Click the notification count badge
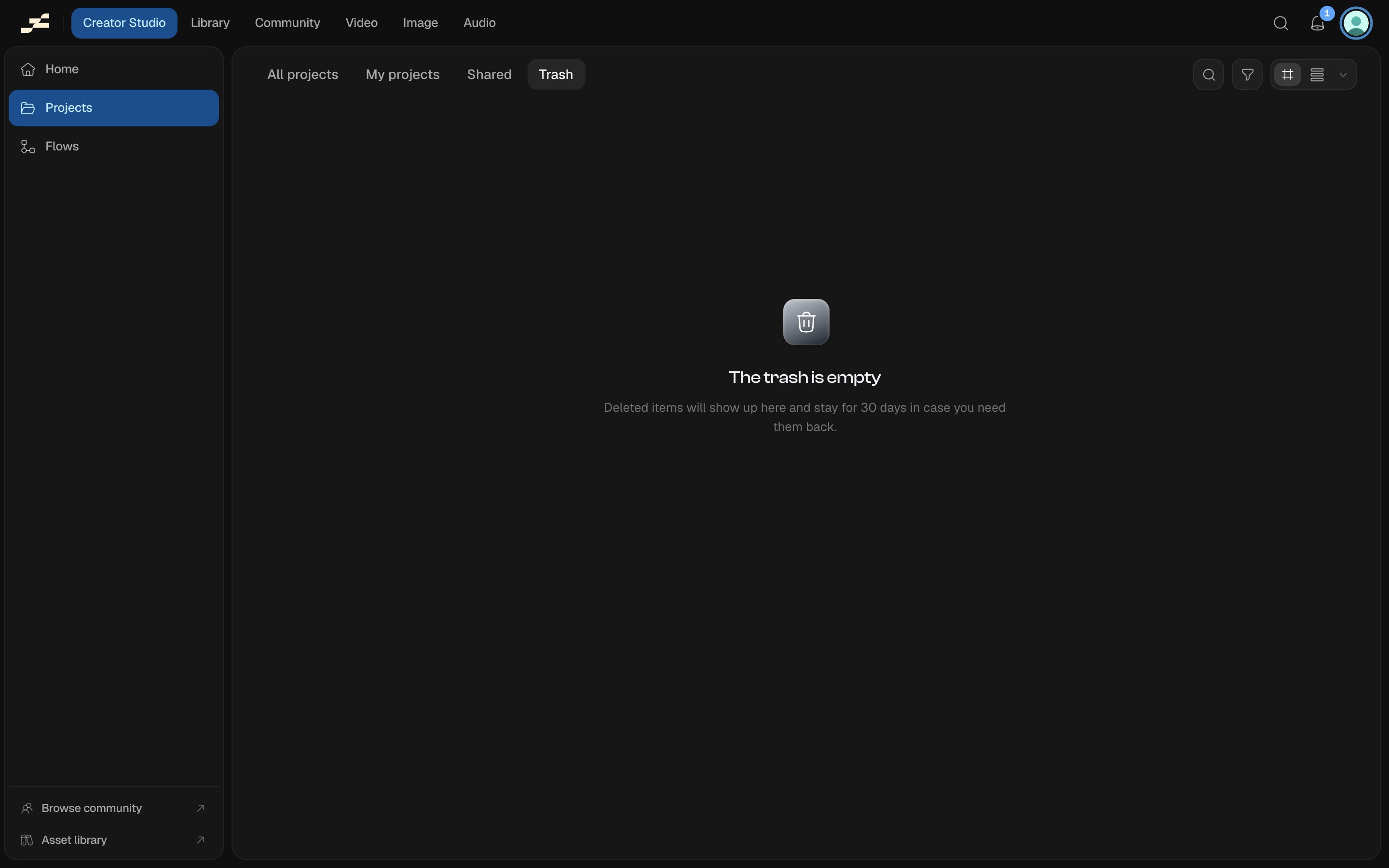The width and height of the screenshot is (1389, 868). click(x=1326, y=13)
